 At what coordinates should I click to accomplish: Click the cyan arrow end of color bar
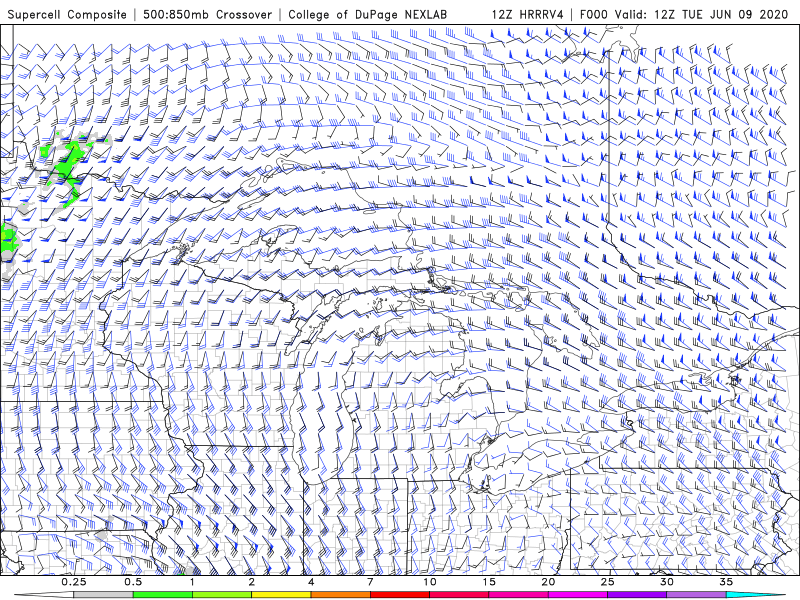coord(756,595)
